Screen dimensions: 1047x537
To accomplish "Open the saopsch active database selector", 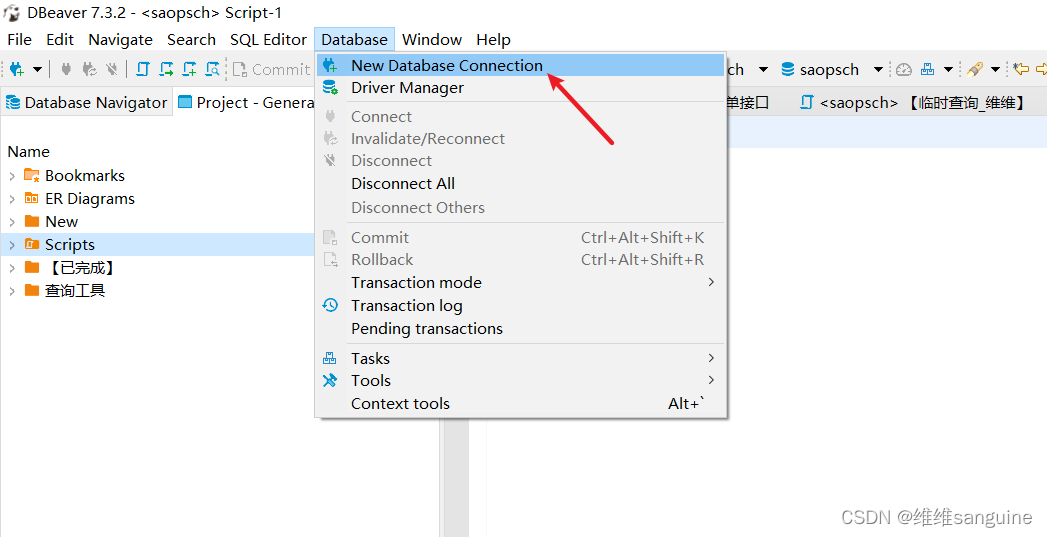I will coord(820,69).
